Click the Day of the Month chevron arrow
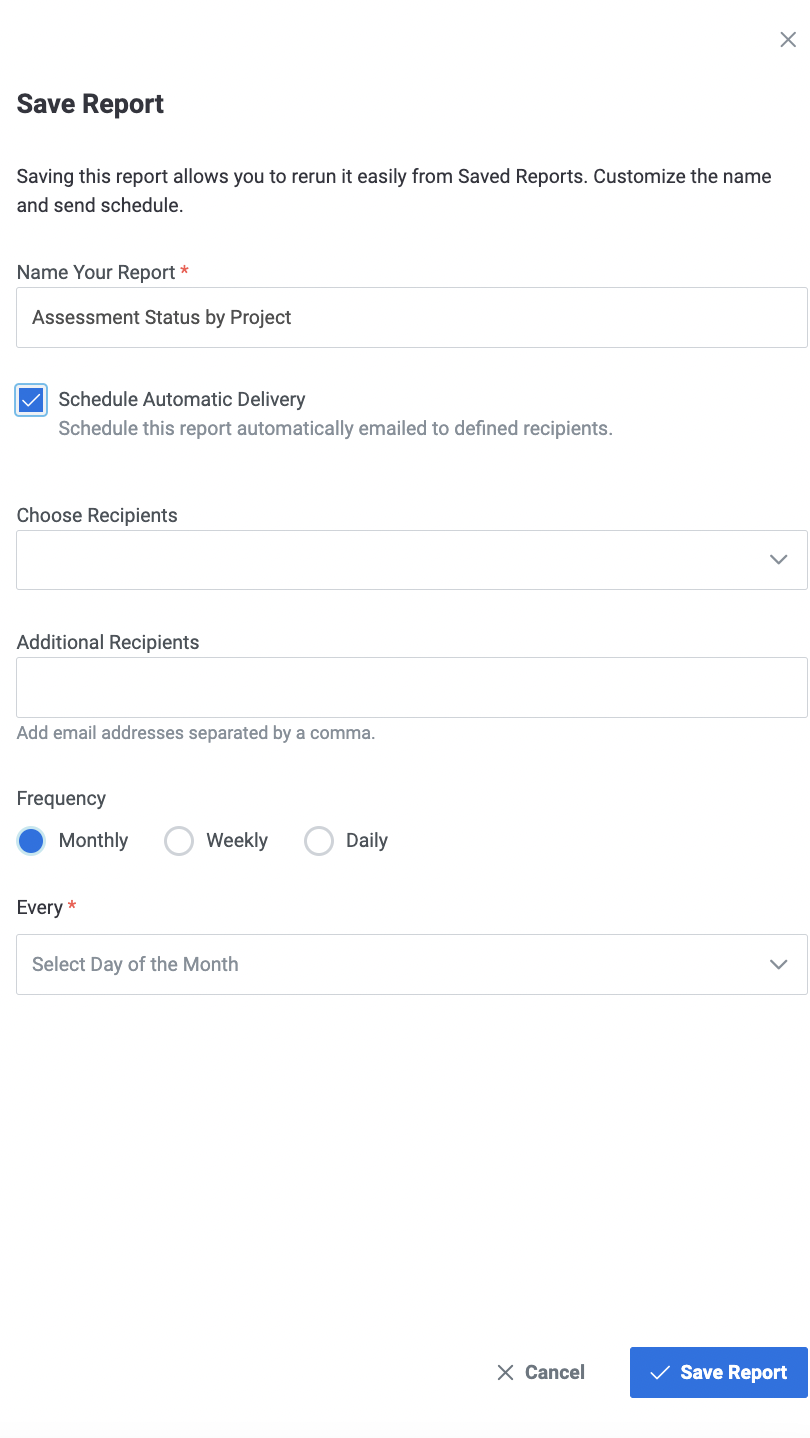The width and height of the screenshot is (810, 1438). coord(779,965)
